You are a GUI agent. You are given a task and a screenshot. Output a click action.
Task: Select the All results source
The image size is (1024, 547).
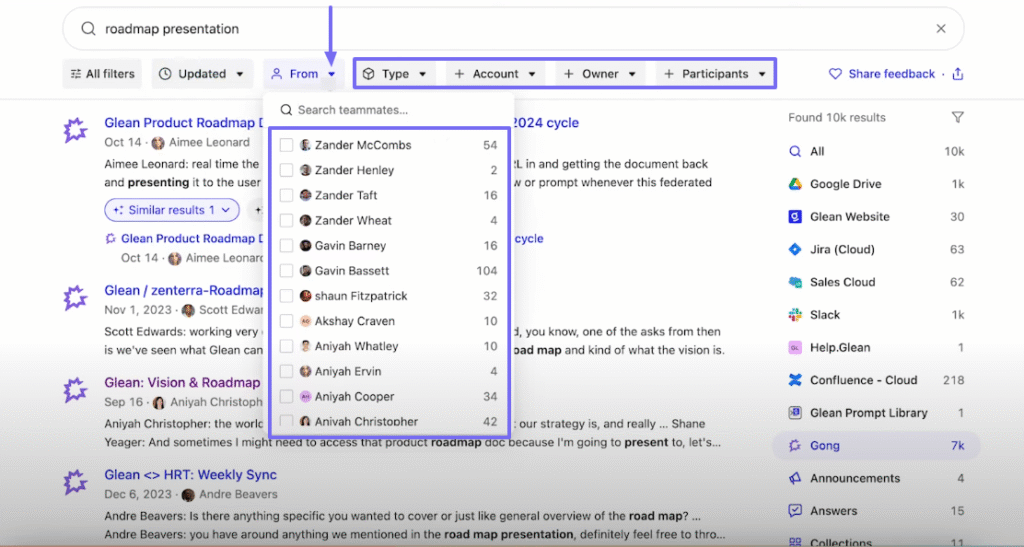pyautogui.click(x=876, y=151)
